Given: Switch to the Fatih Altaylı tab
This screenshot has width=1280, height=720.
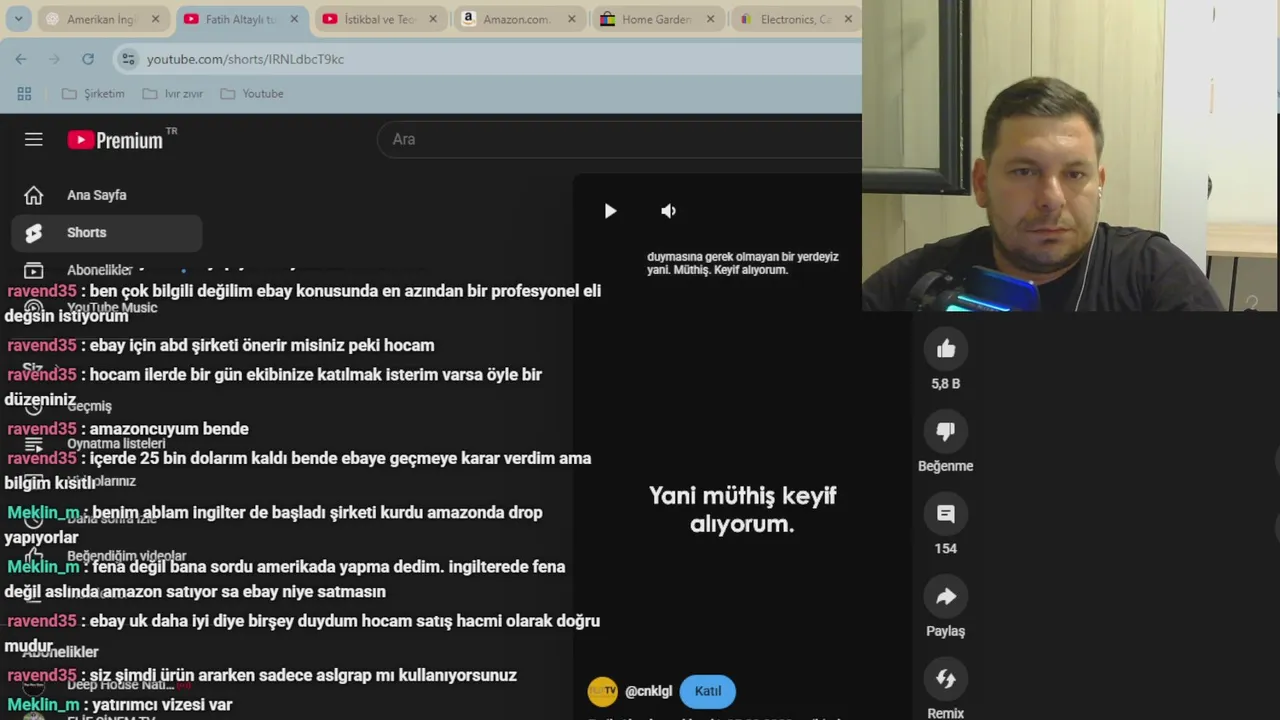Looking at the screenshot, I should [240, 19].
